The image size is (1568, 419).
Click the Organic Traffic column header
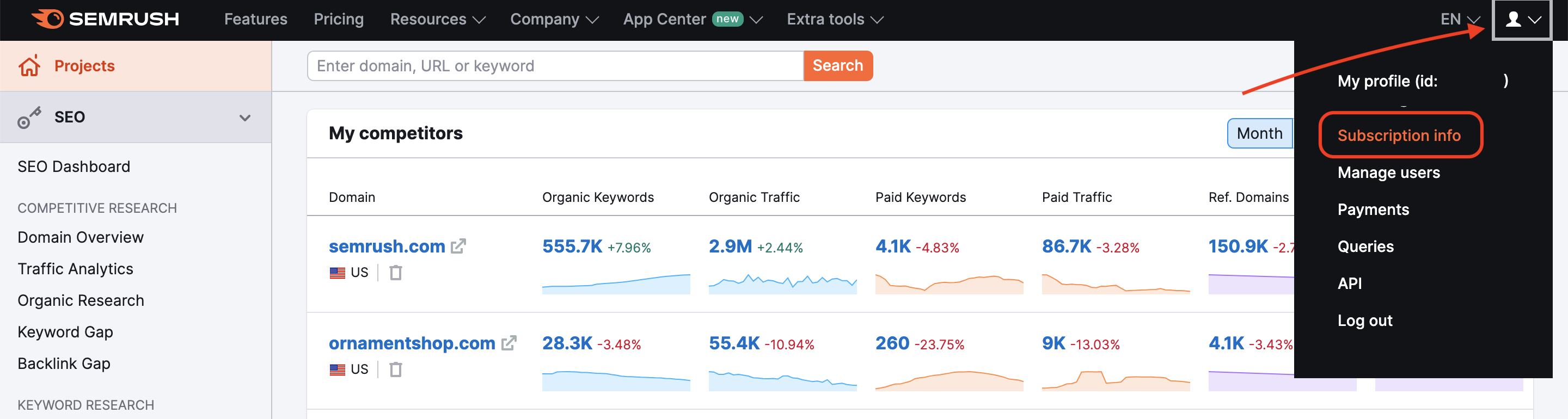(754, 197)
